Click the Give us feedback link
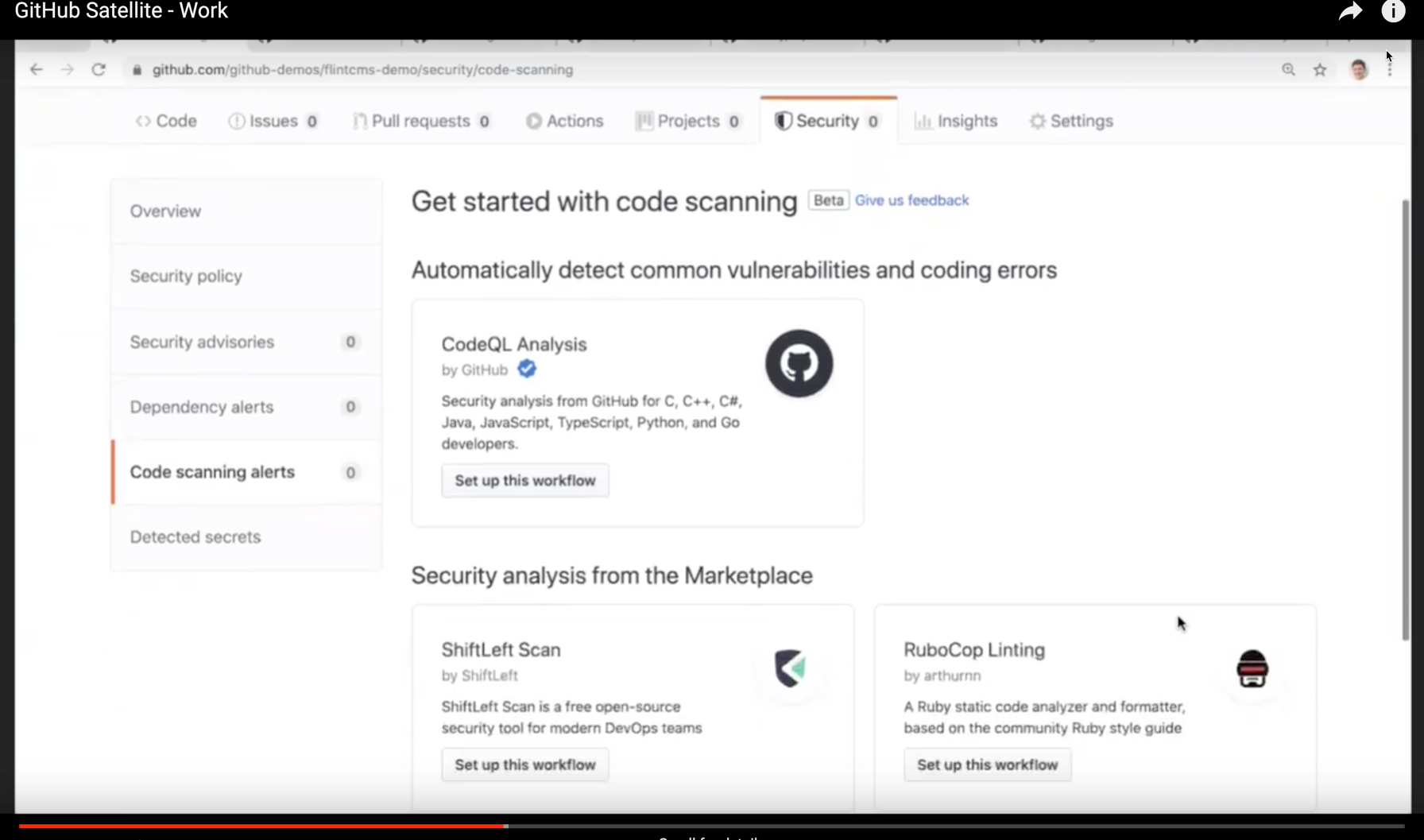Image resolution: width=1424 pixels, height=840 pixels. [x=911, y=200]
